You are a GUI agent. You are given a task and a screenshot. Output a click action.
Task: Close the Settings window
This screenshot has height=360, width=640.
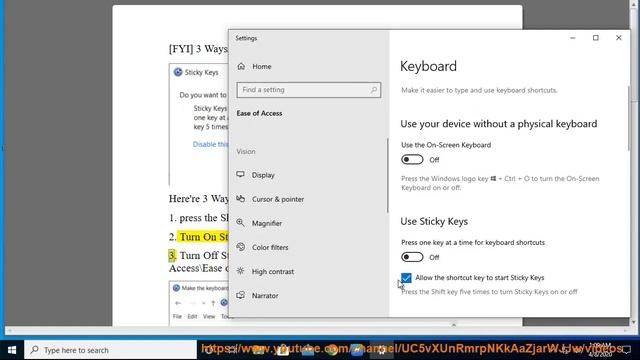coord(618,38)
